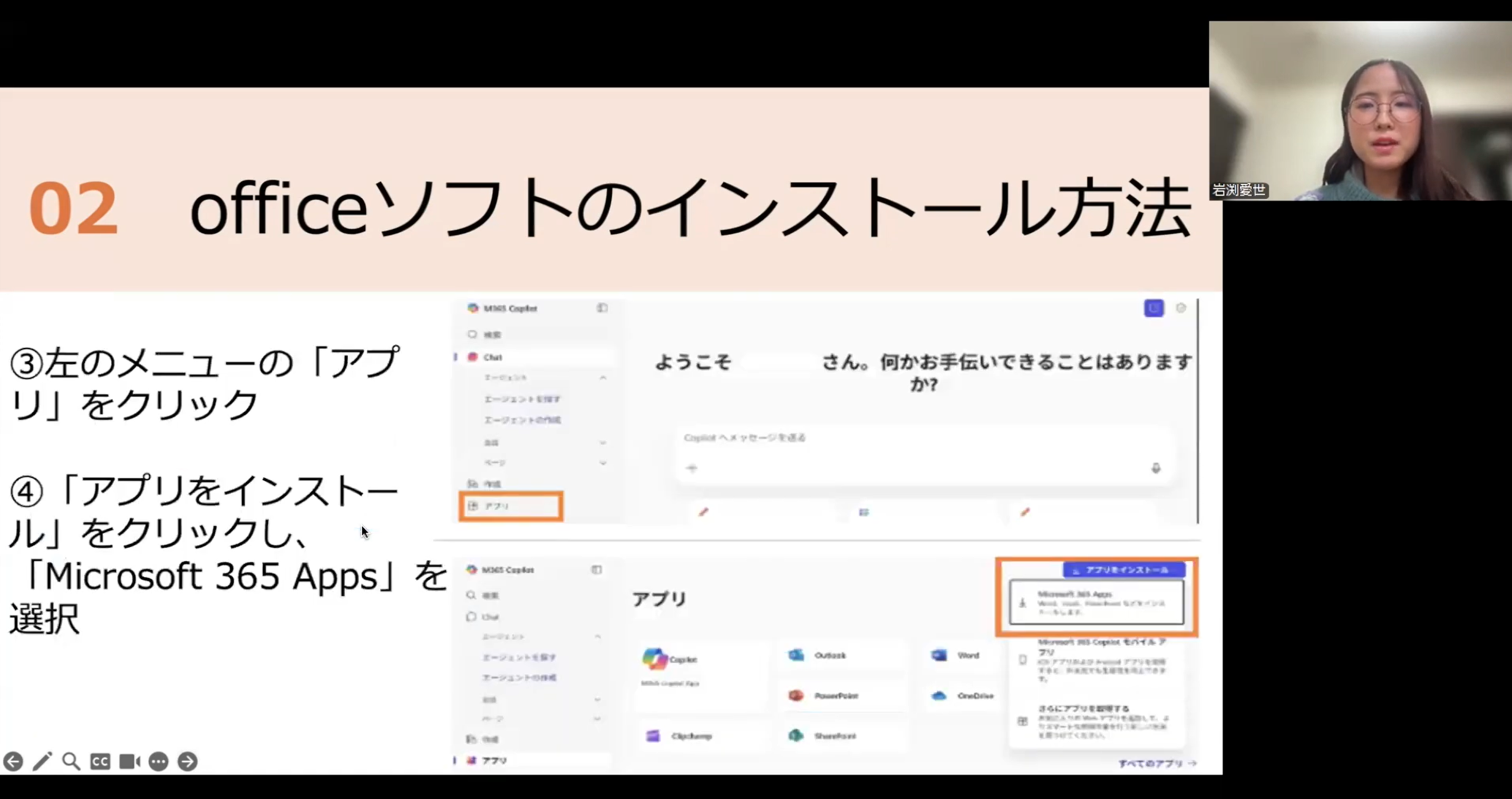Click the Chat item in upper sidebar

click(492, 357)
